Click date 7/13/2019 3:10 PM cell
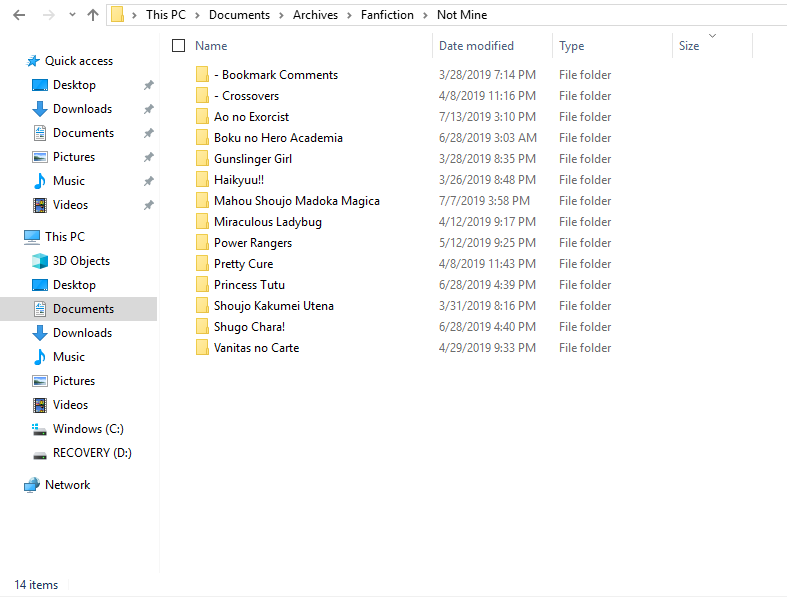This screenshot has width=787, height=597. (487, 117)
